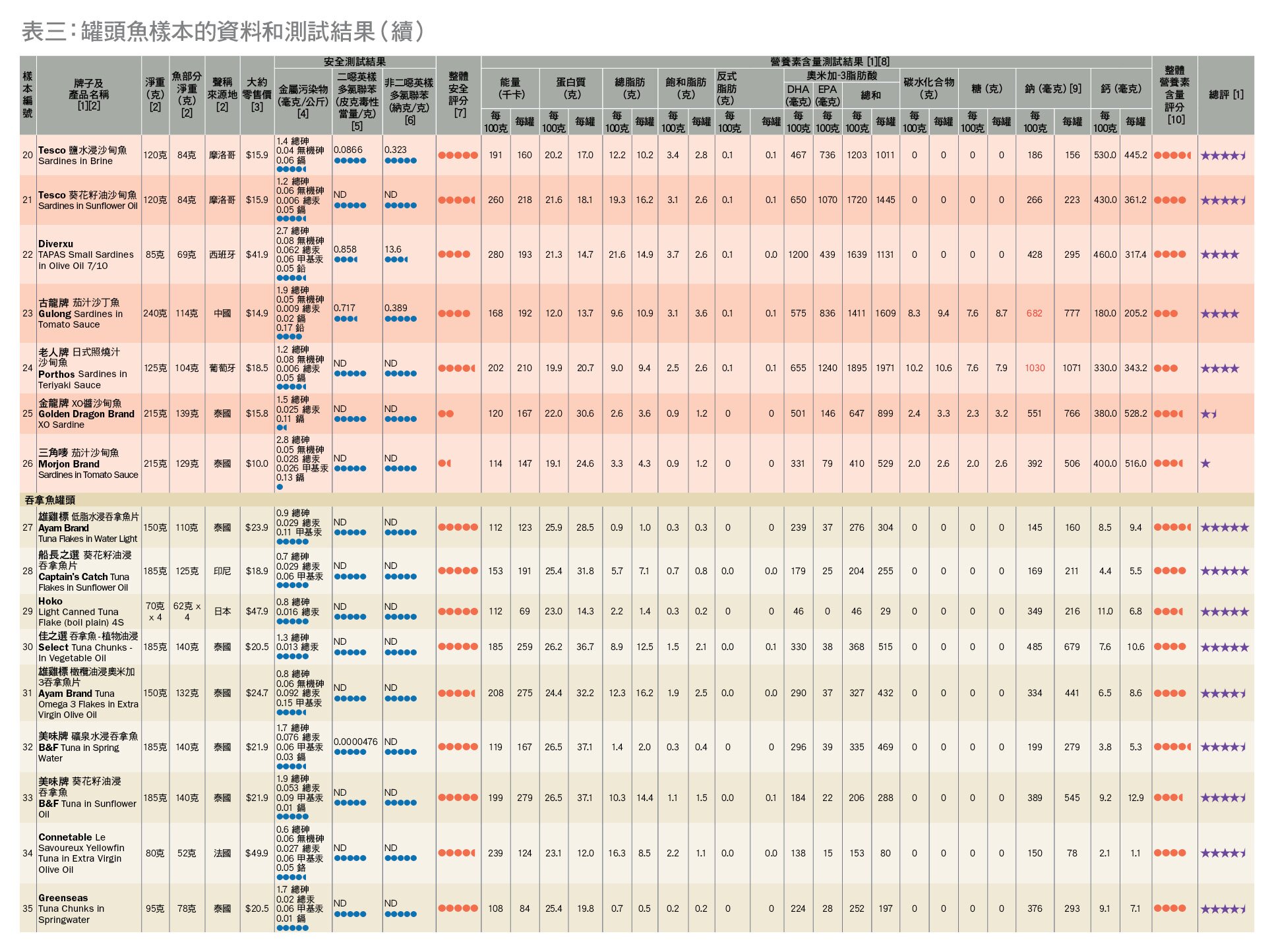Click the purple star rating in the Diverxu row

pyautogui.click(x=1220, y=254)
